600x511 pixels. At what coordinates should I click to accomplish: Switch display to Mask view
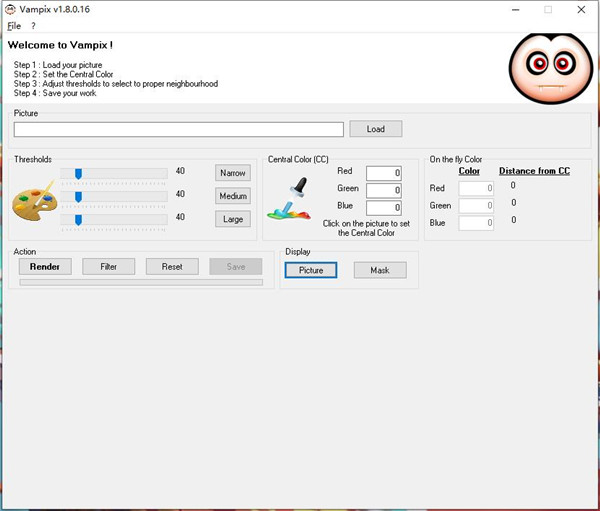point(380,270)
